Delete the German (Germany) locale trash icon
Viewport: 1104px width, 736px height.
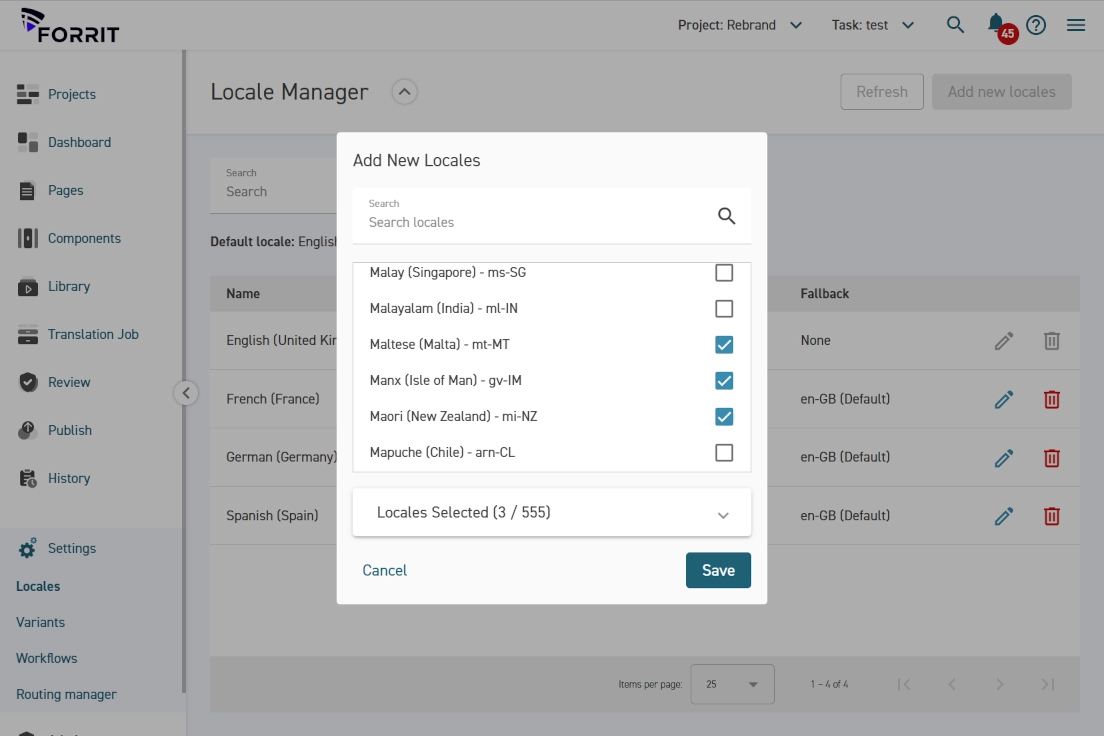pos(1052,458)
